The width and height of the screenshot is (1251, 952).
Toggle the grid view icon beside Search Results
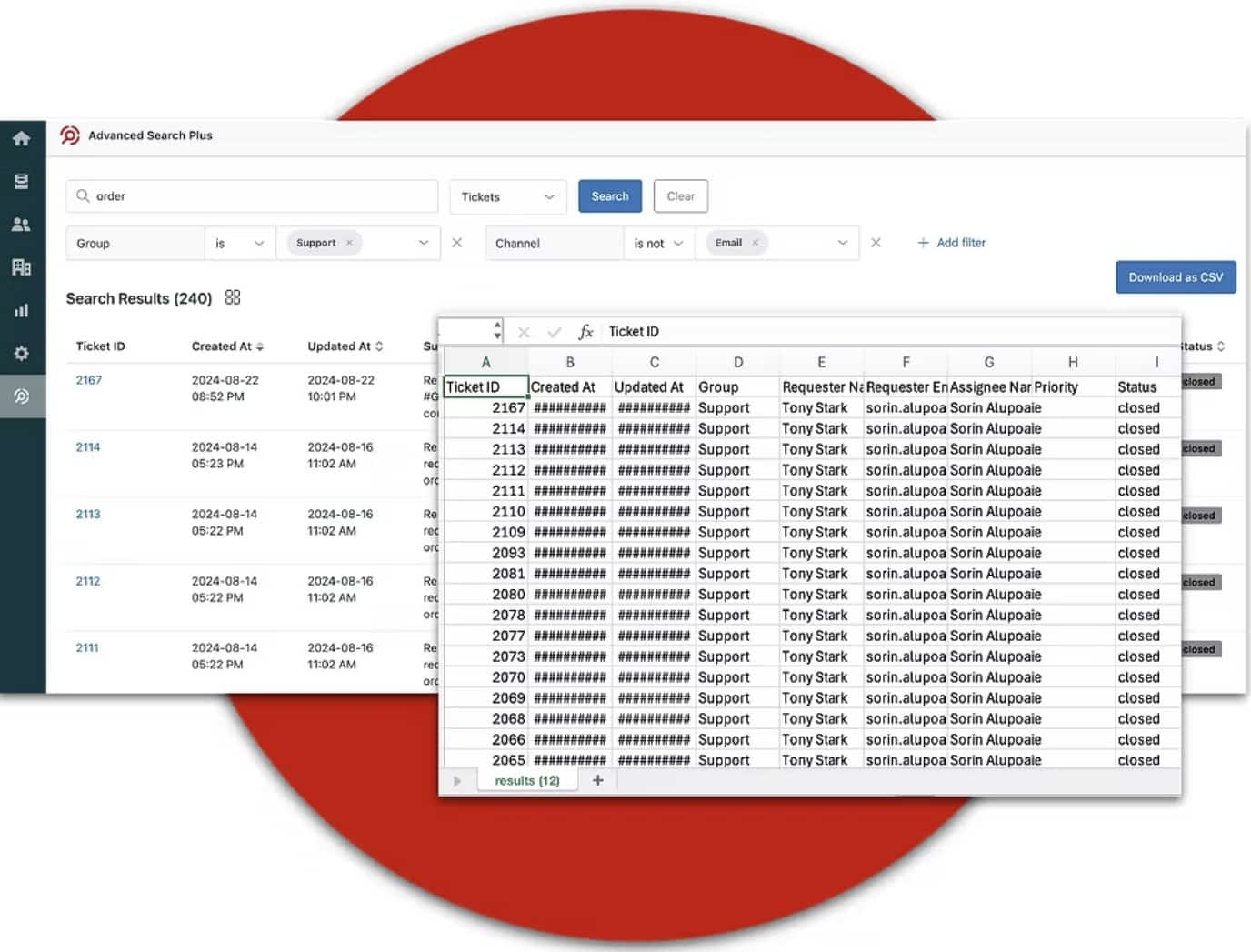(233, 297)
